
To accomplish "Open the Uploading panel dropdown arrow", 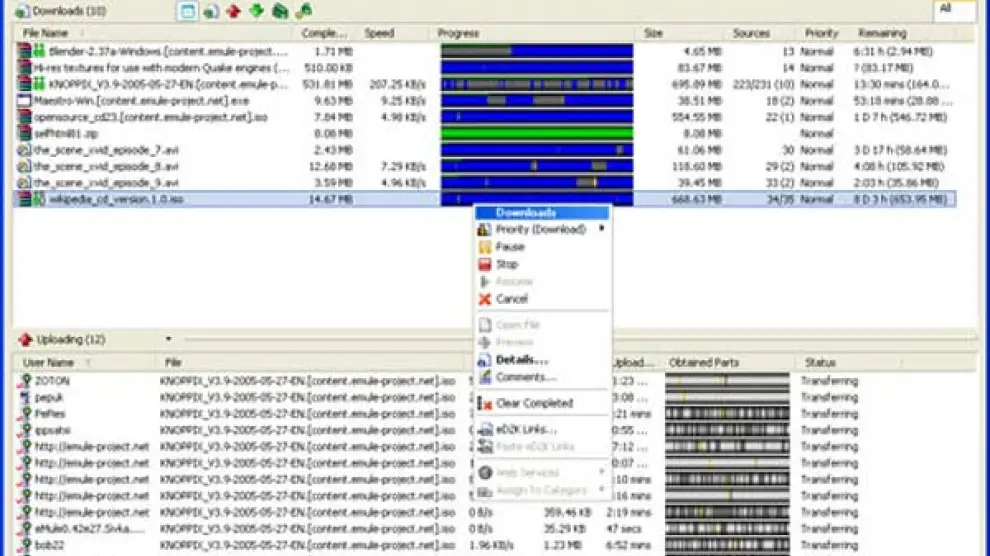I will click(168, 340).
